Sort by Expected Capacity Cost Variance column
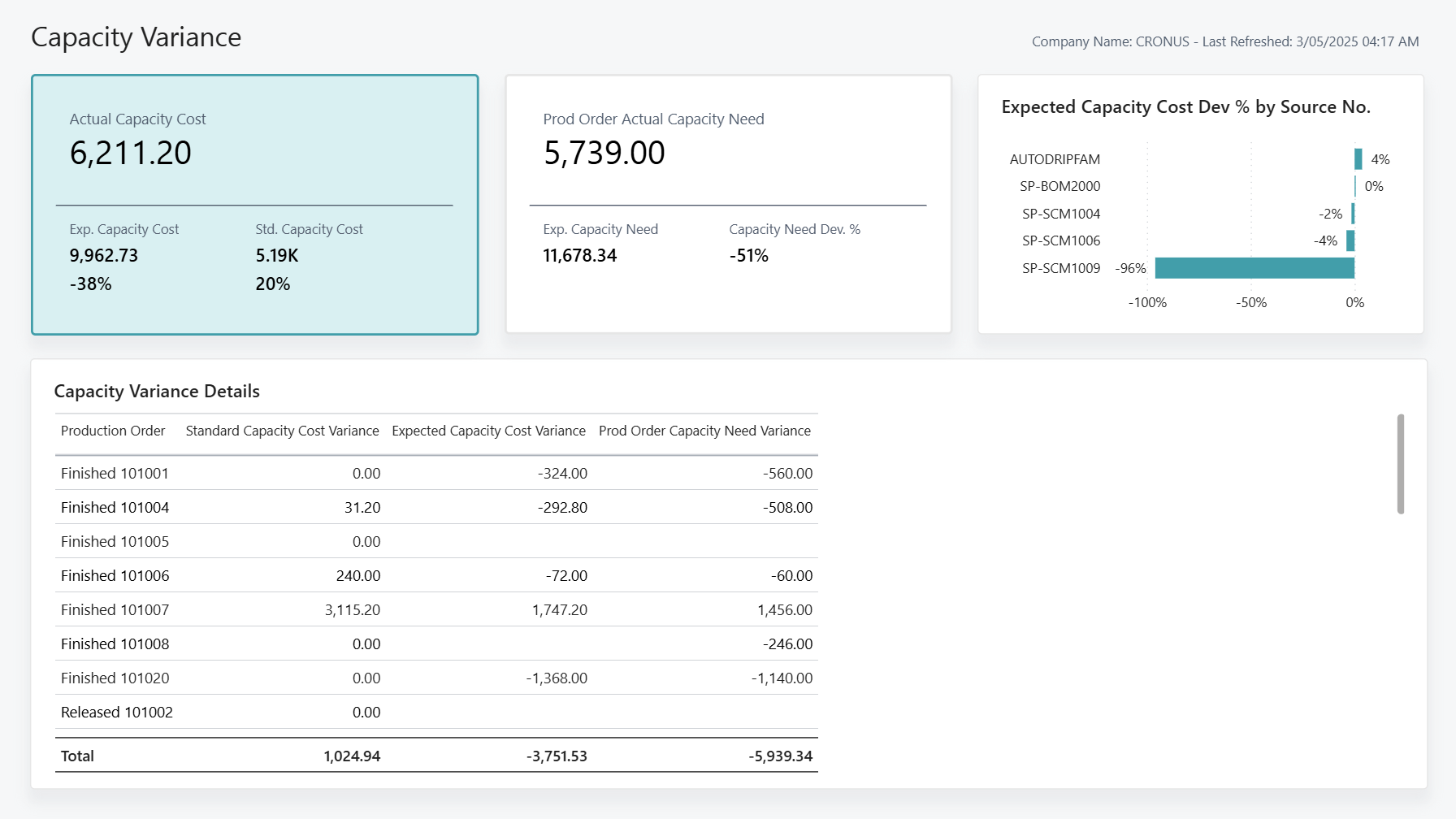 point(487,431)
